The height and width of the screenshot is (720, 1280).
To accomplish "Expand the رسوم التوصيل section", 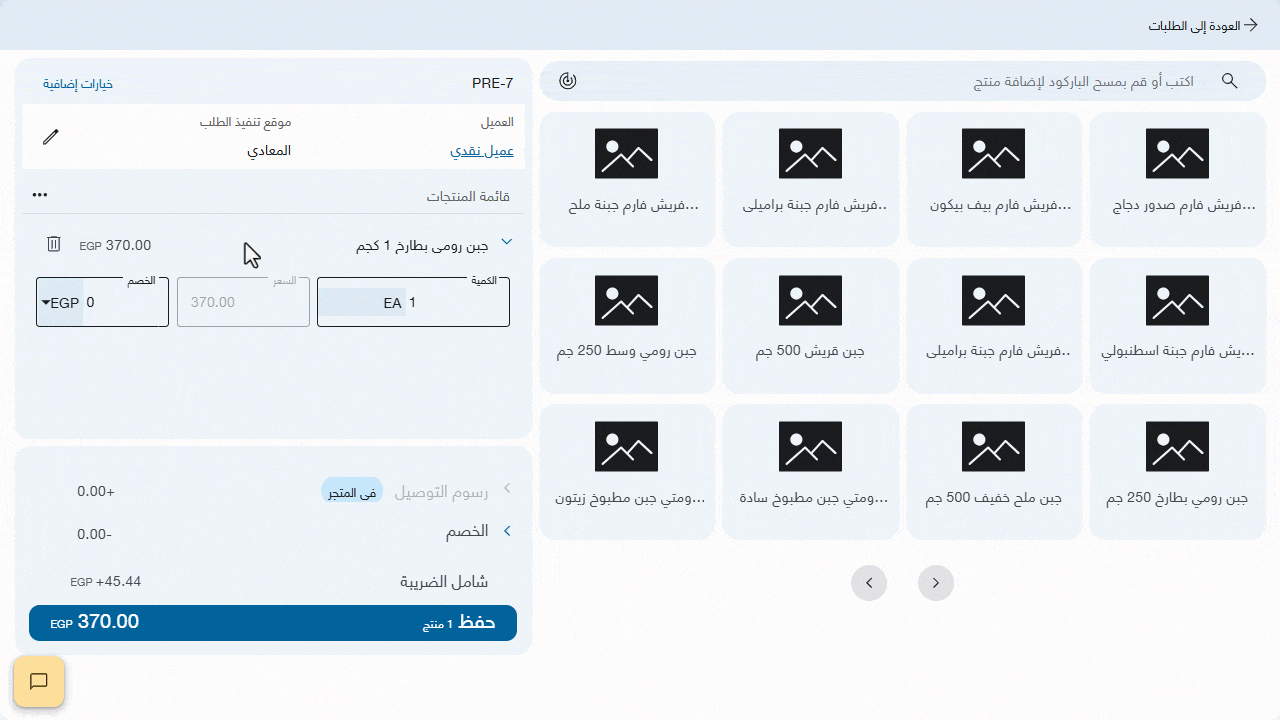I will (x=507, y=488).
